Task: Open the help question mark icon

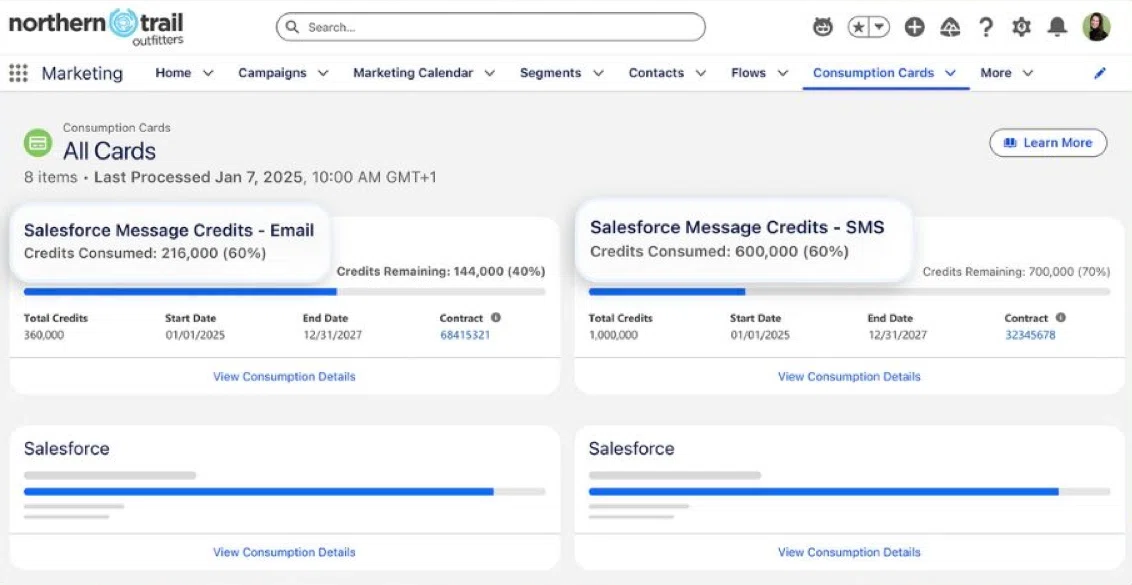Action: pos(985,27)
